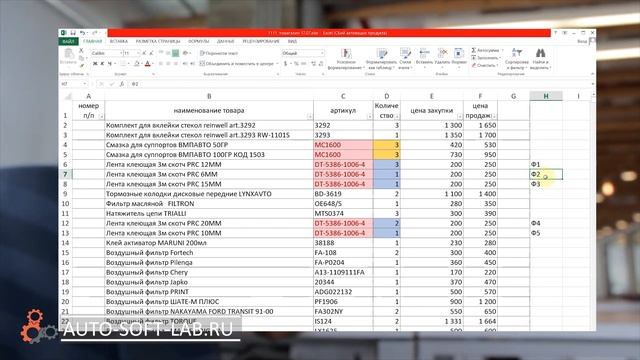Toggle Italic (К) formatting
640x360 pixels.
point(102,64)
